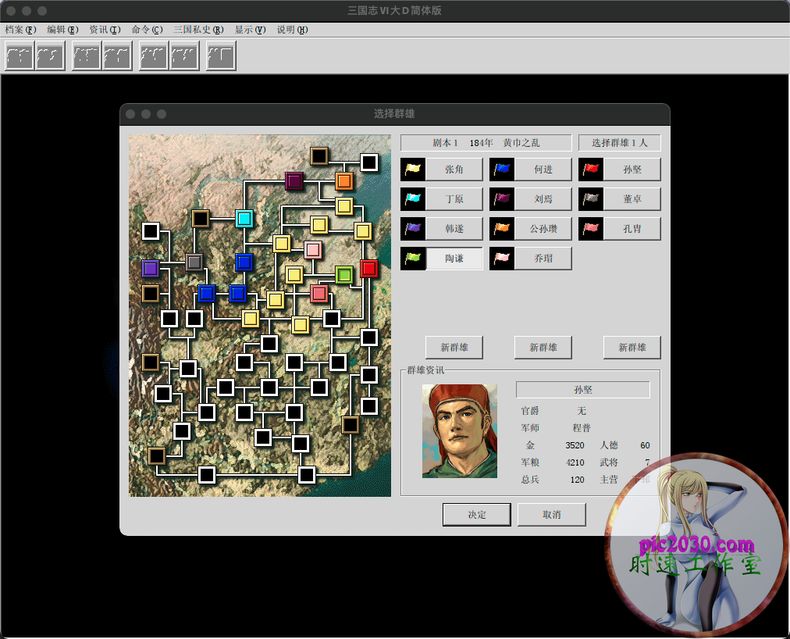
Task: Click the orange flag beside 公孙瓒
Action: click(x=502, y=229)
